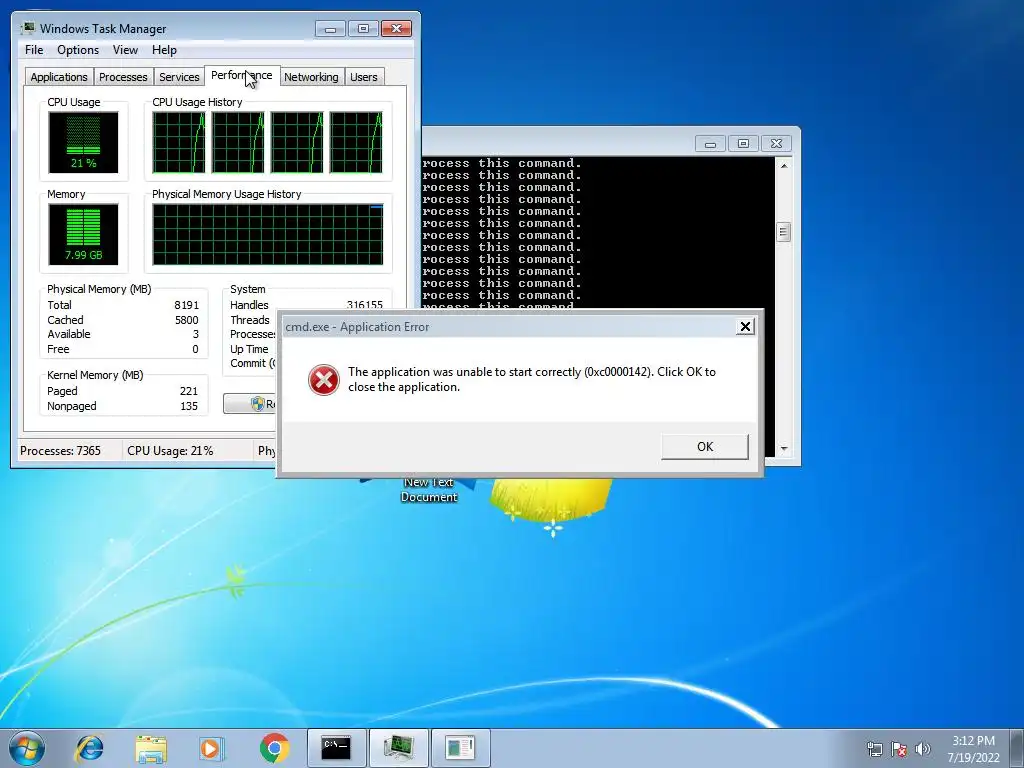Select the New Text Document desktop icon

429,490
